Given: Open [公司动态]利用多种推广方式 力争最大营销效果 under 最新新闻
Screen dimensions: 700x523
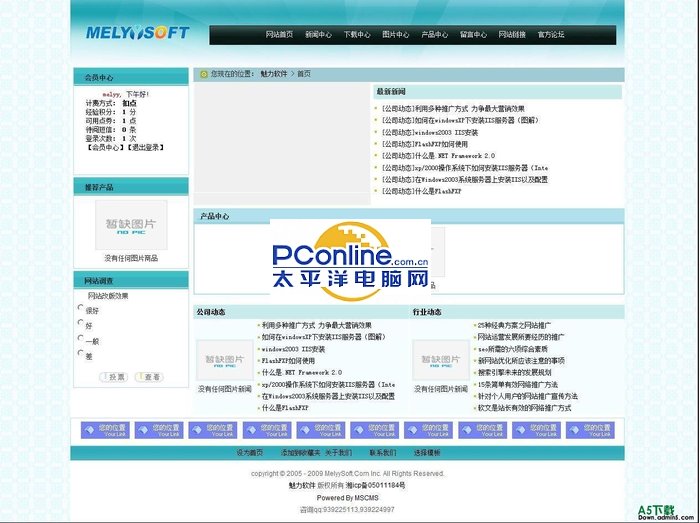Looking at the screenshot, I should coord(453,108).
